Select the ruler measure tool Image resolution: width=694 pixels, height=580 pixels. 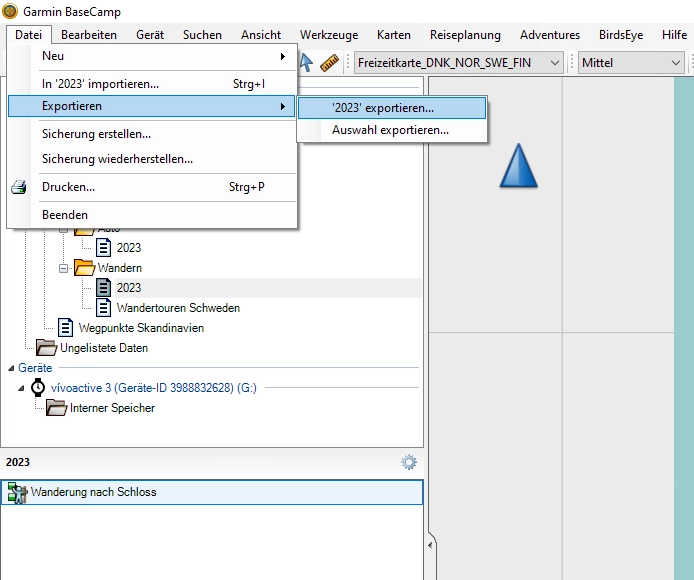tap(330, 63)
